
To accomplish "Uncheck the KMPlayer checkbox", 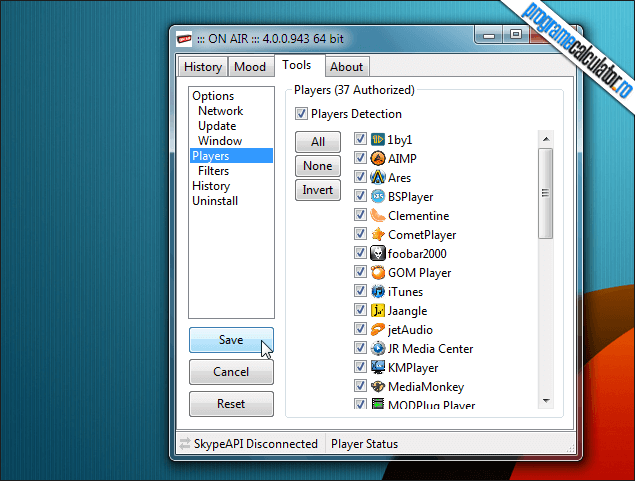I will (360, 367).
